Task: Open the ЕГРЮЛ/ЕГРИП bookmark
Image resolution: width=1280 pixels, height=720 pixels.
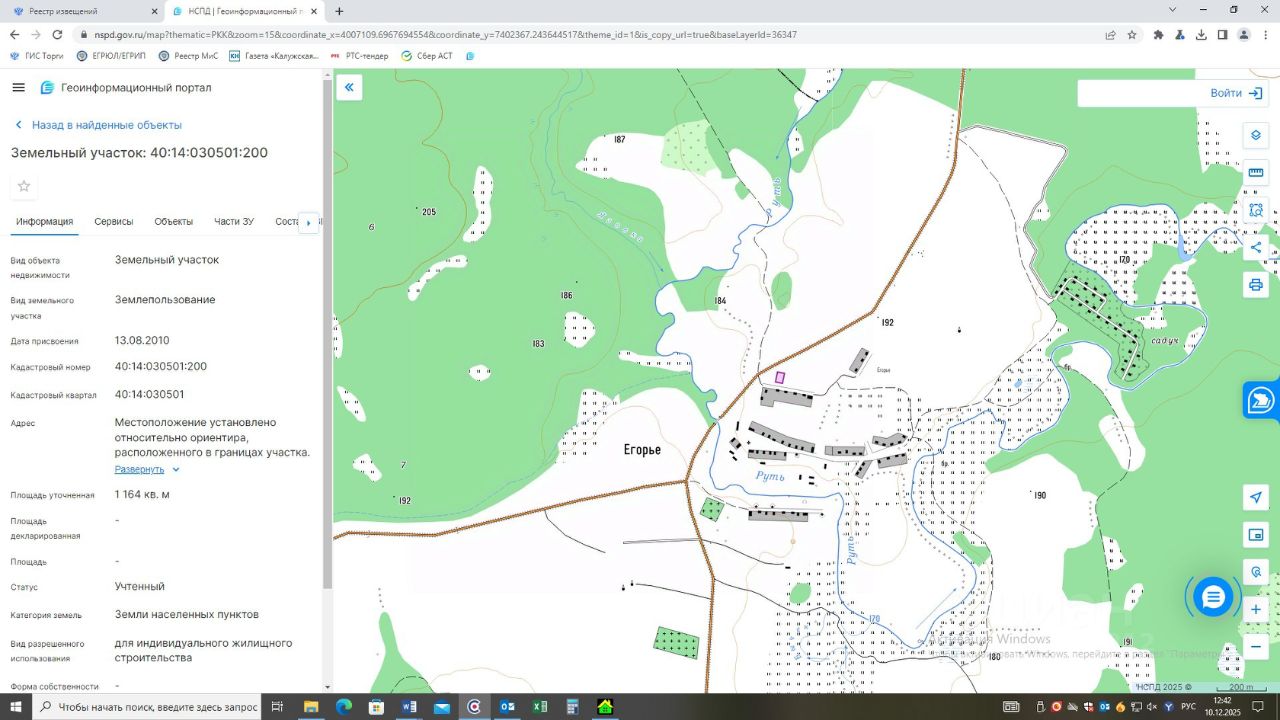Action: click(111, 56)
